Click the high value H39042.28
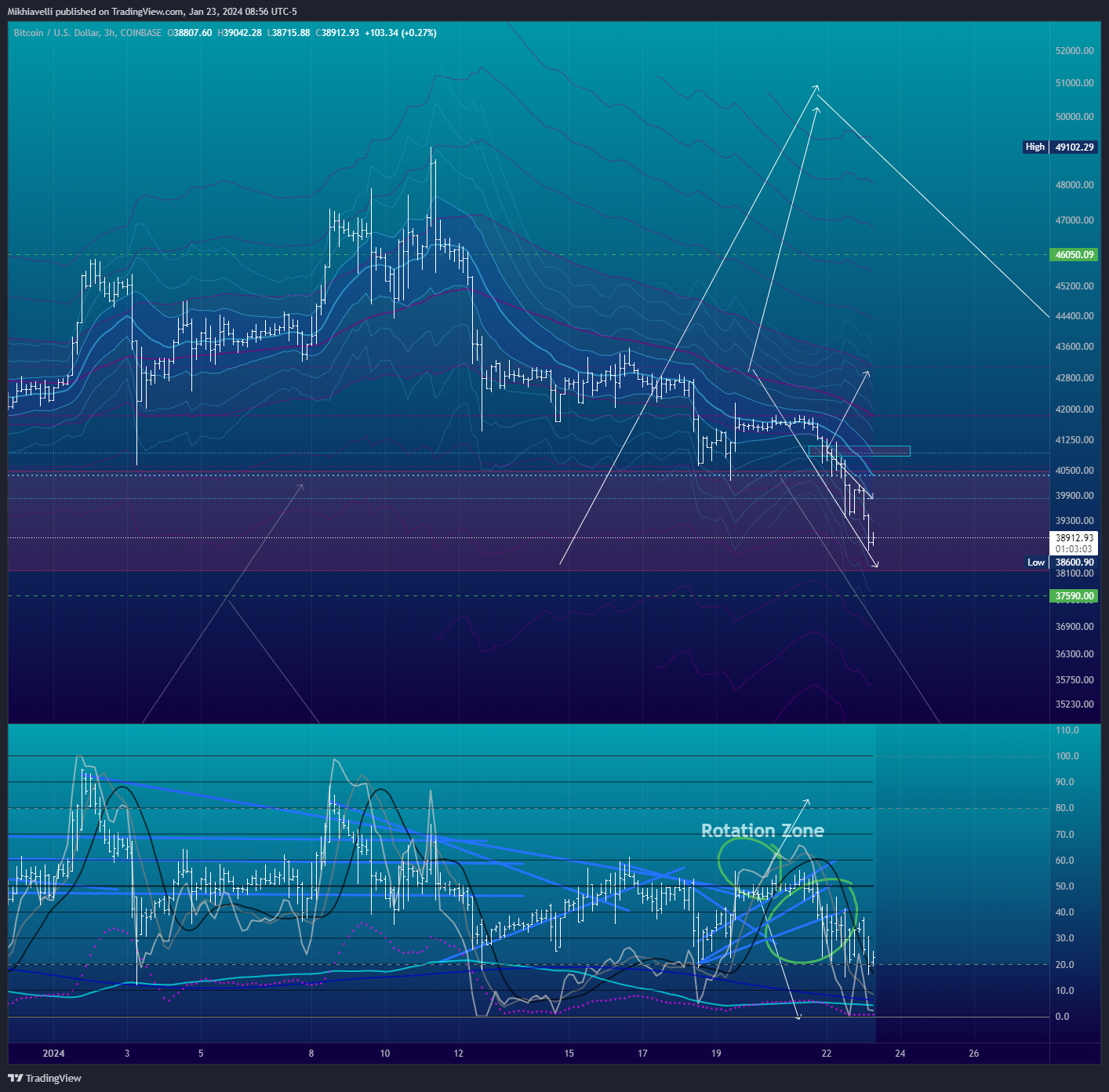The height and width of the screenshot is (1092, 1109). click(239, 33)
